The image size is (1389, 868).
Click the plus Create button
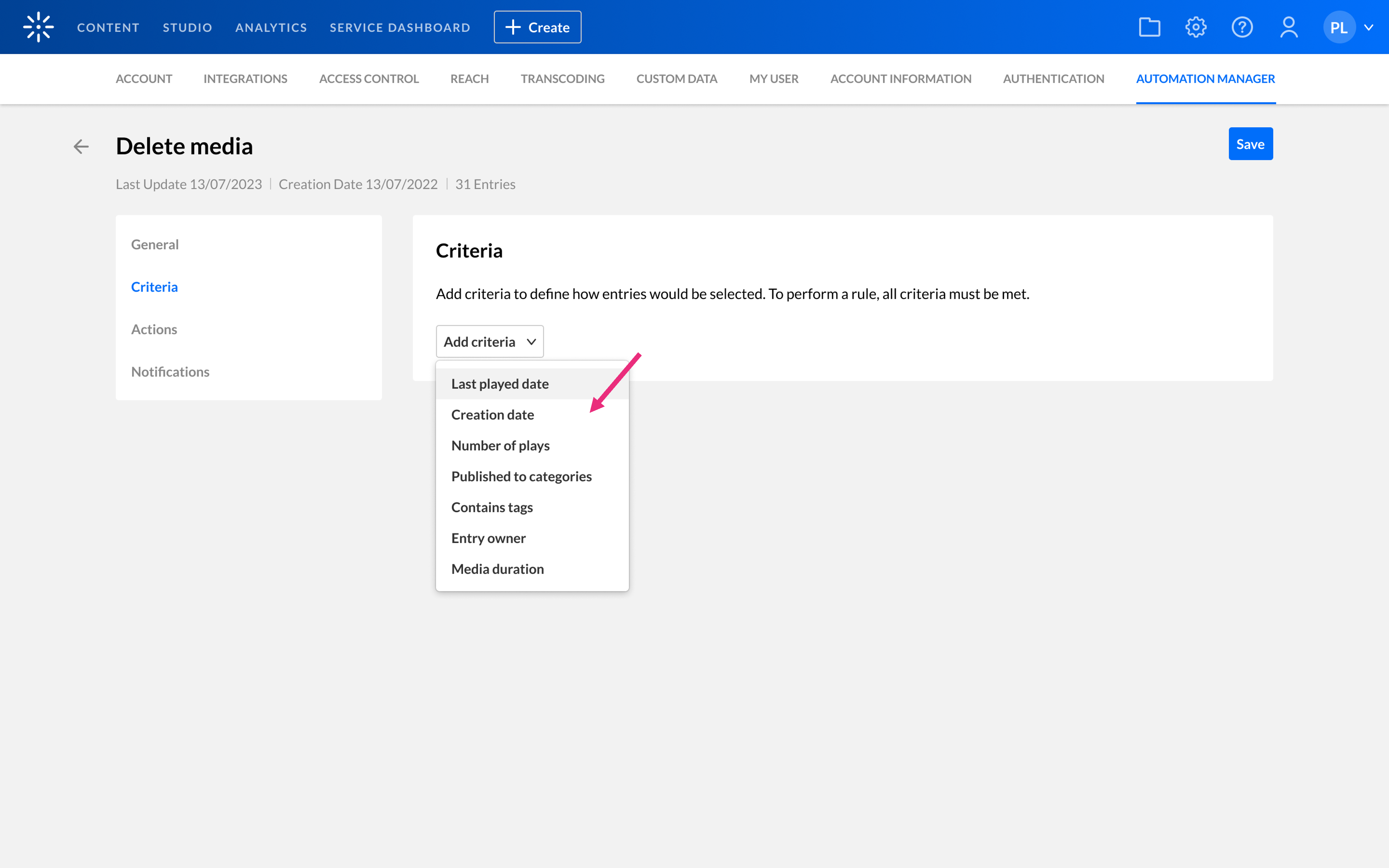537,27
